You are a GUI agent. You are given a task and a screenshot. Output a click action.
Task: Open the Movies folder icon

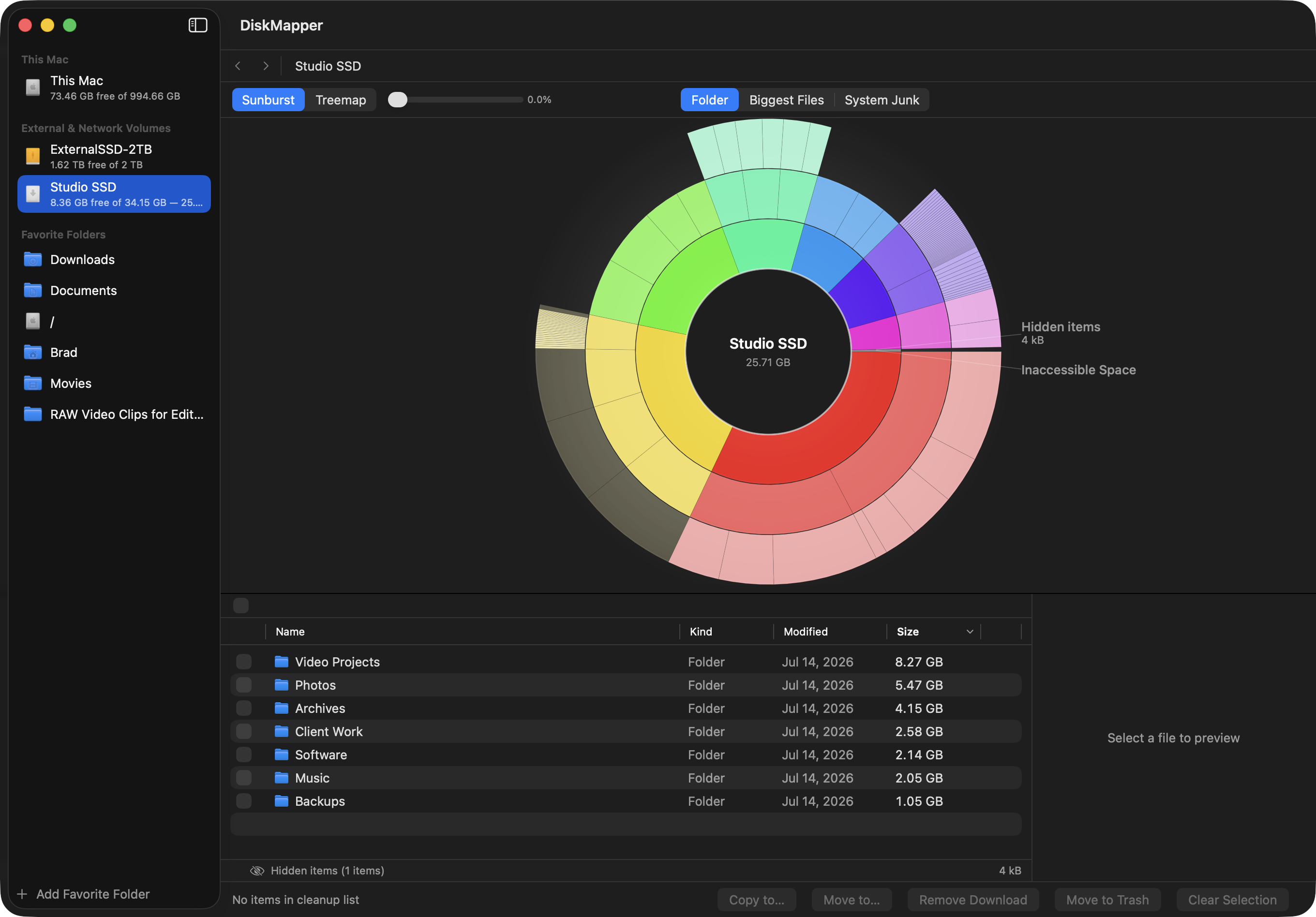click(33, 384)
